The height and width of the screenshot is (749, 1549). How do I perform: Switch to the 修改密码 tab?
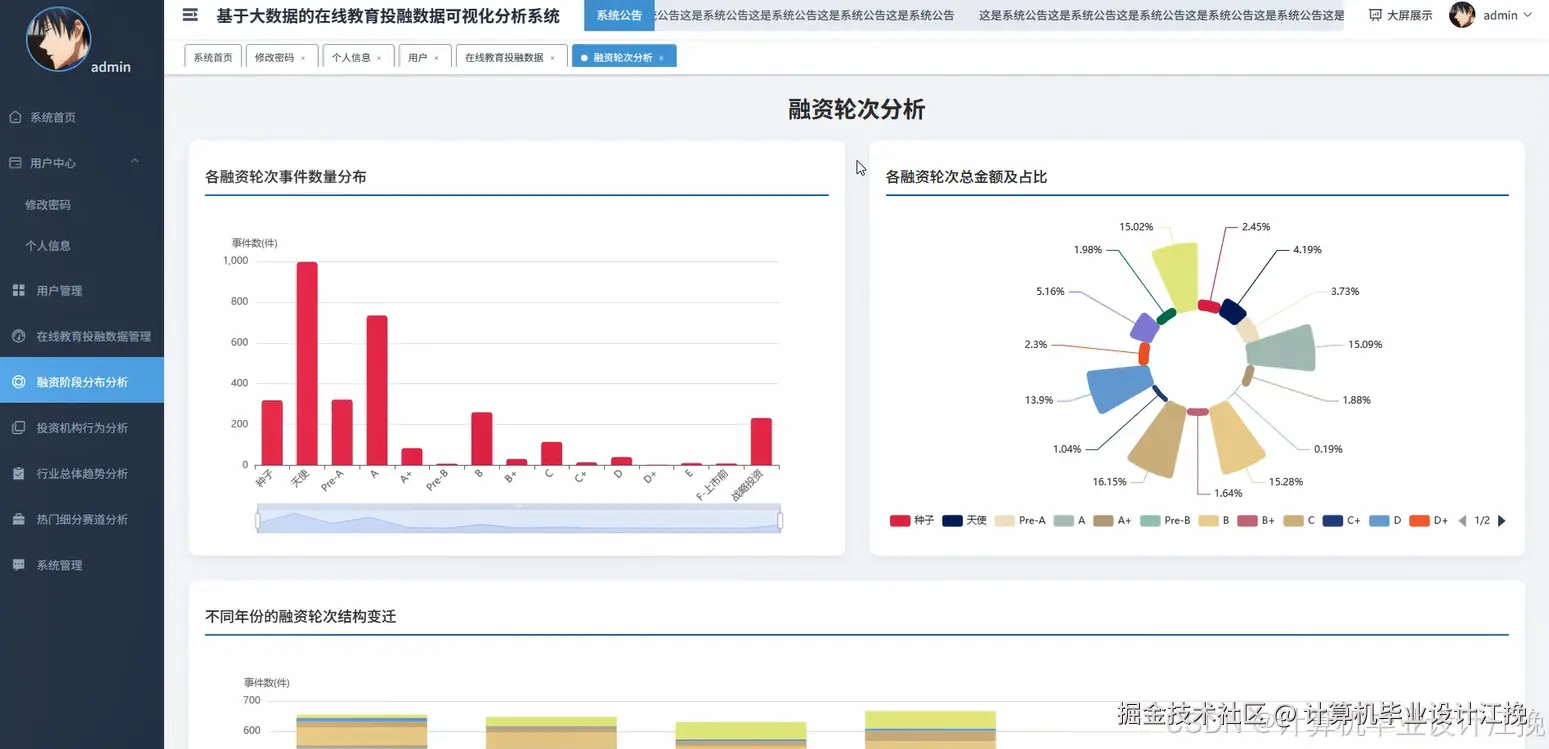[x=281, y=57]
